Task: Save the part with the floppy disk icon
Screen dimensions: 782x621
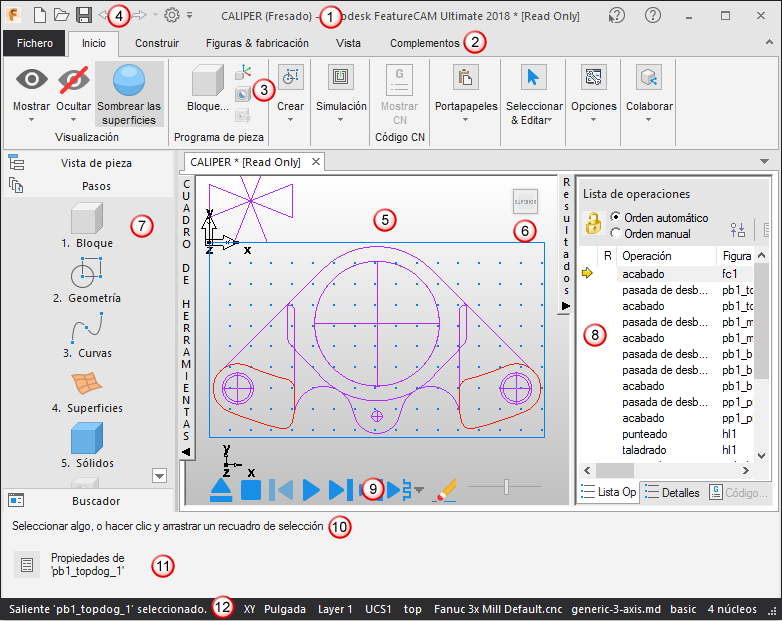Action: (84, 15)
